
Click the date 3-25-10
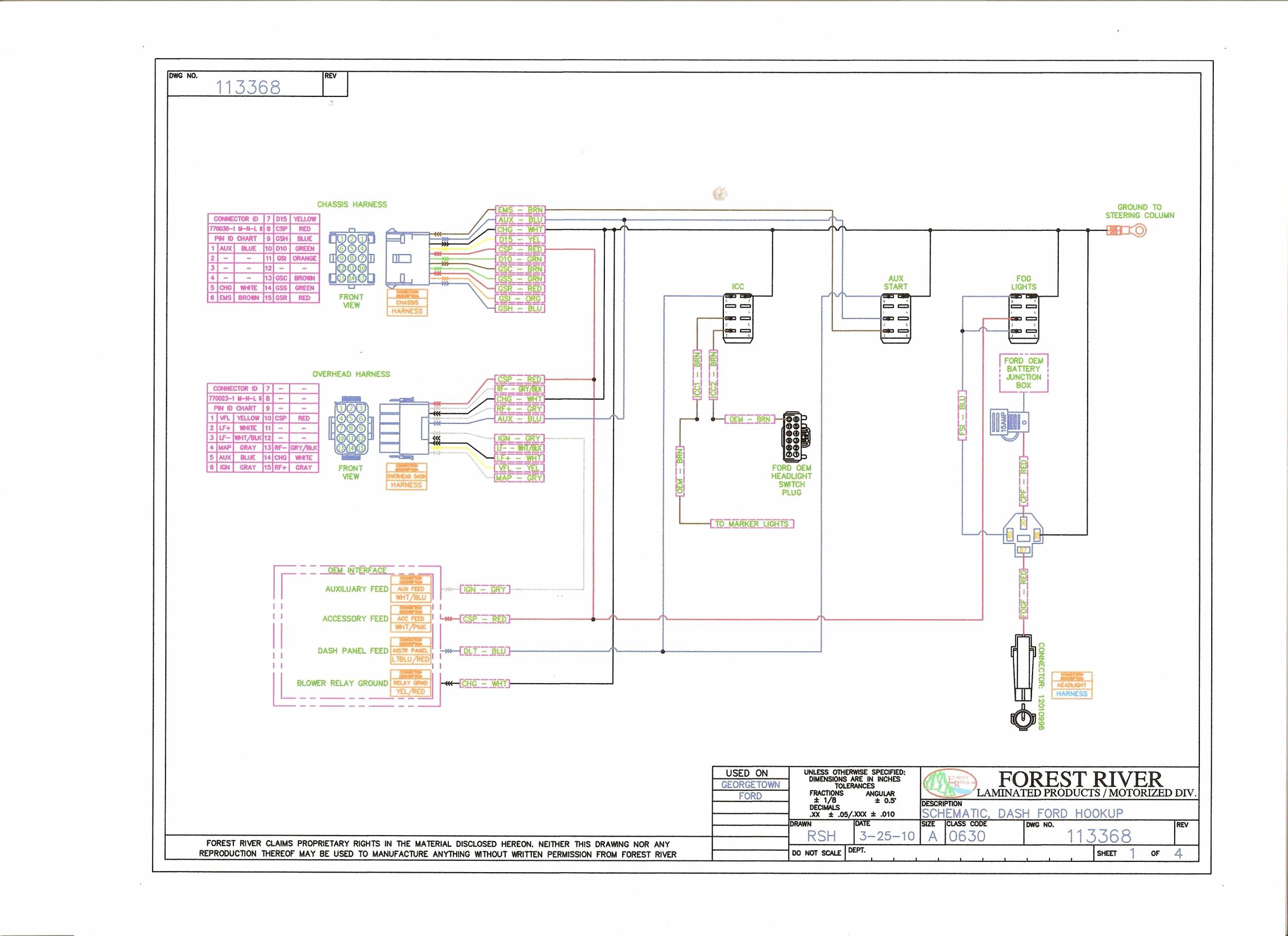[887, 836]
